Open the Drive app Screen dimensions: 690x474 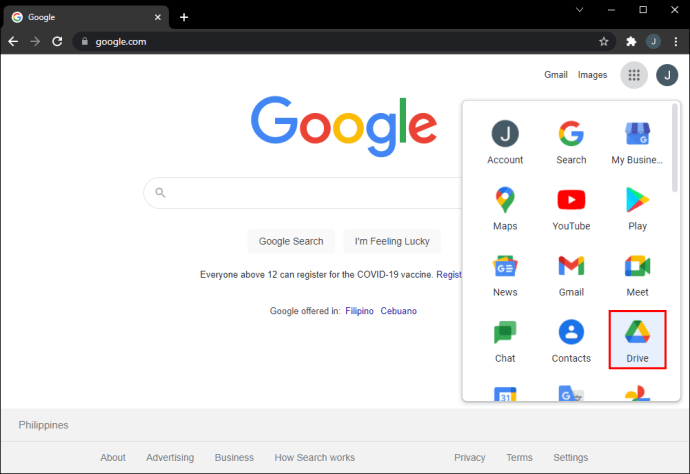coord(637,340)
